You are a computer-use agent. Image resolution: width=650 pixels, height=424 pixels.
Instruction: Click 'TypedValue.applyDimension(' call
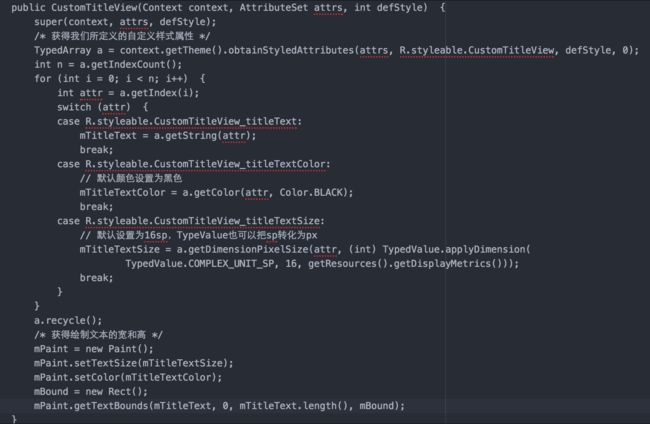point(456,250)
